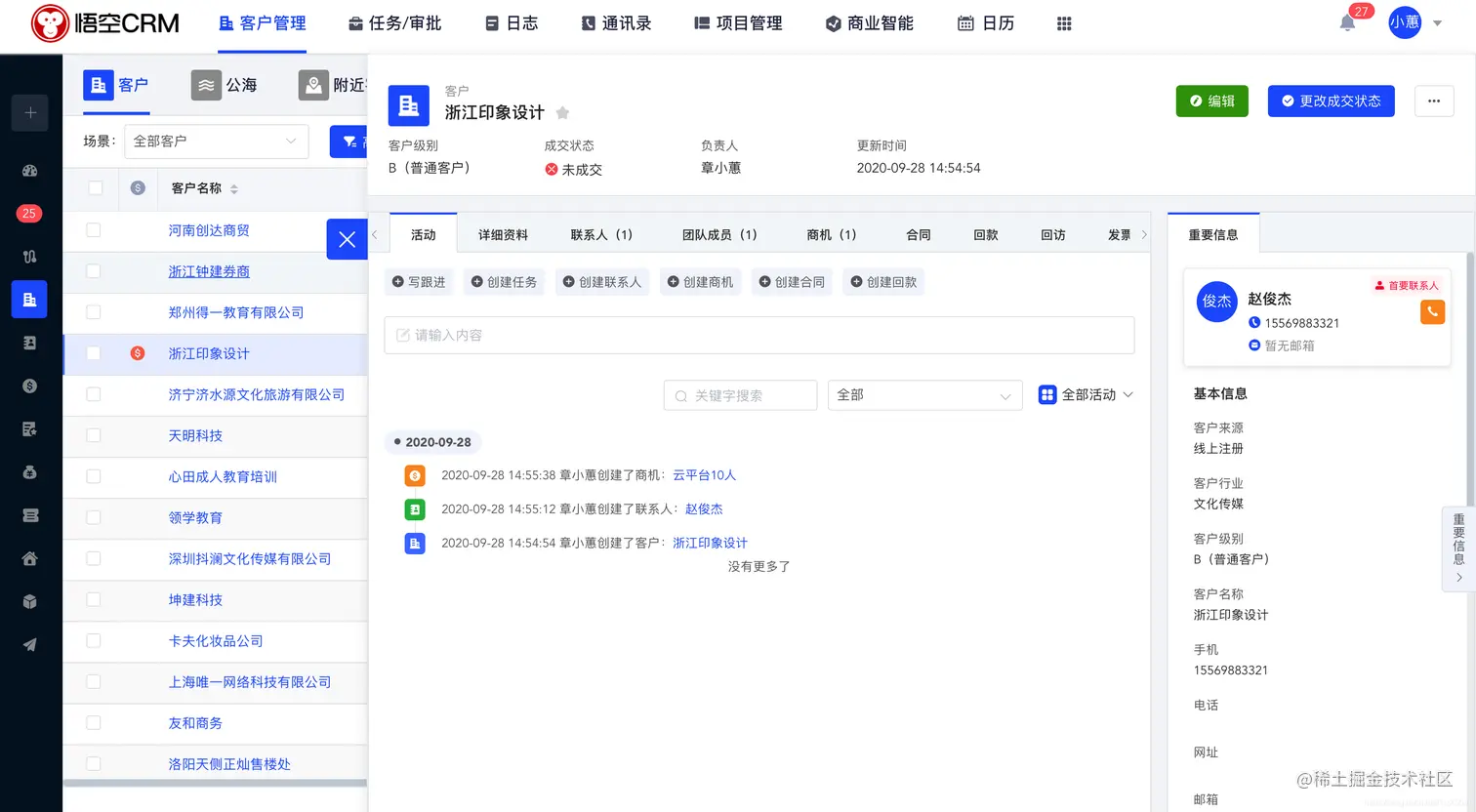
Task: Open 项目管理 in the top navigation
Action: click(737, 23)
